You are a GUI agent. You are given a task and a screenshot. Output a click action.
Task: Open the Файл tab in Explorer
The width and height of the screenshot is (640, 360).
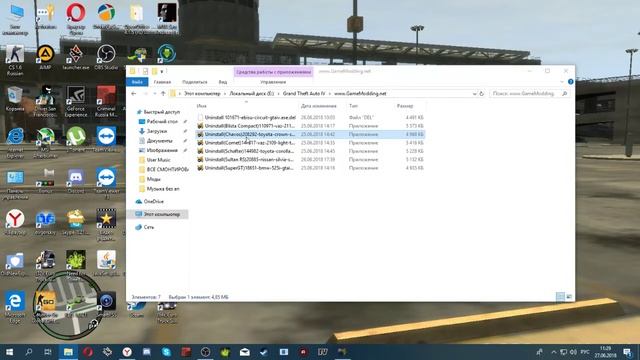click(137, 82)
